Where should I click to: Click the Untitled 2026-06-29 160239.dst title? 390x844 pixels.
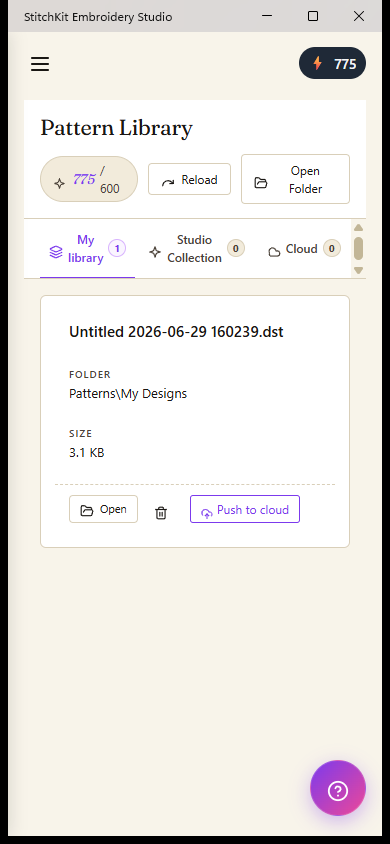tap(176, 332)
